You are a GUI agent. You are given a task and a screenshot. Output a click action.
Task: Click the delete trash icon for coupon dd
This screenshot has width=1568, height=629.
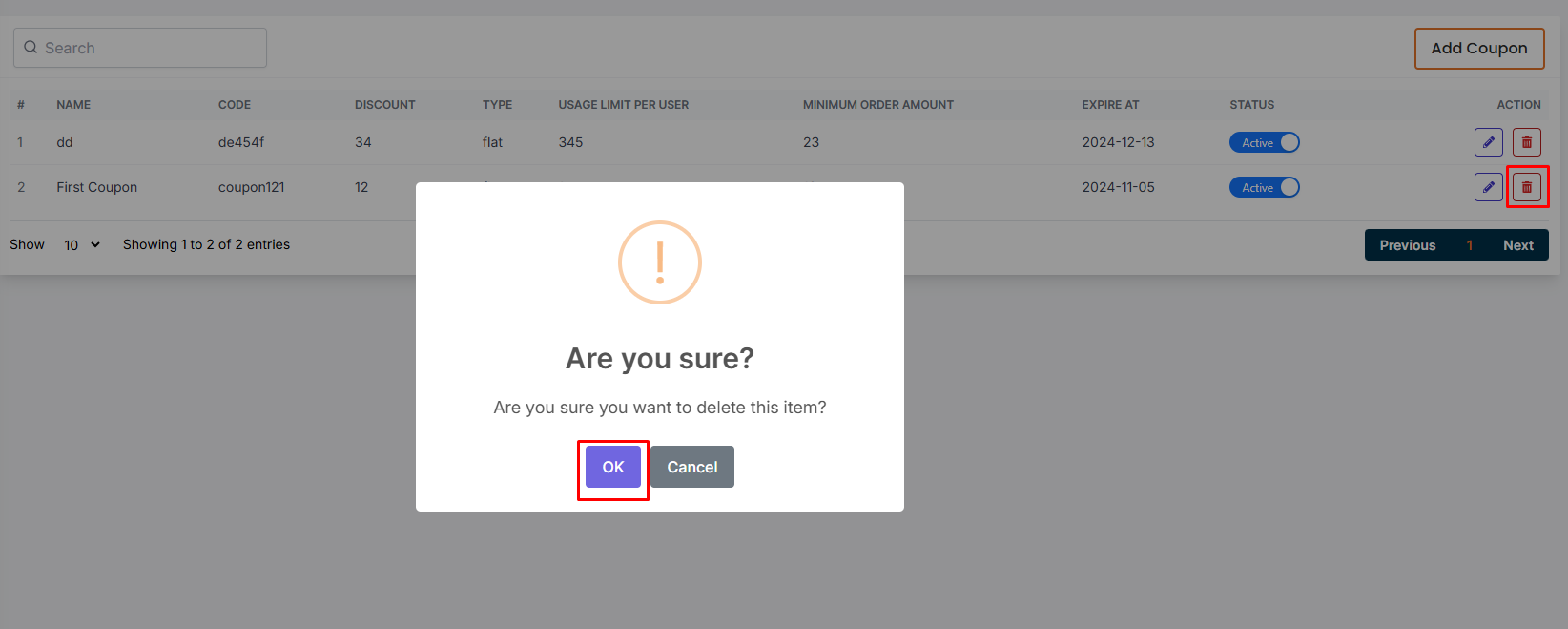(x=1526, y=142)
